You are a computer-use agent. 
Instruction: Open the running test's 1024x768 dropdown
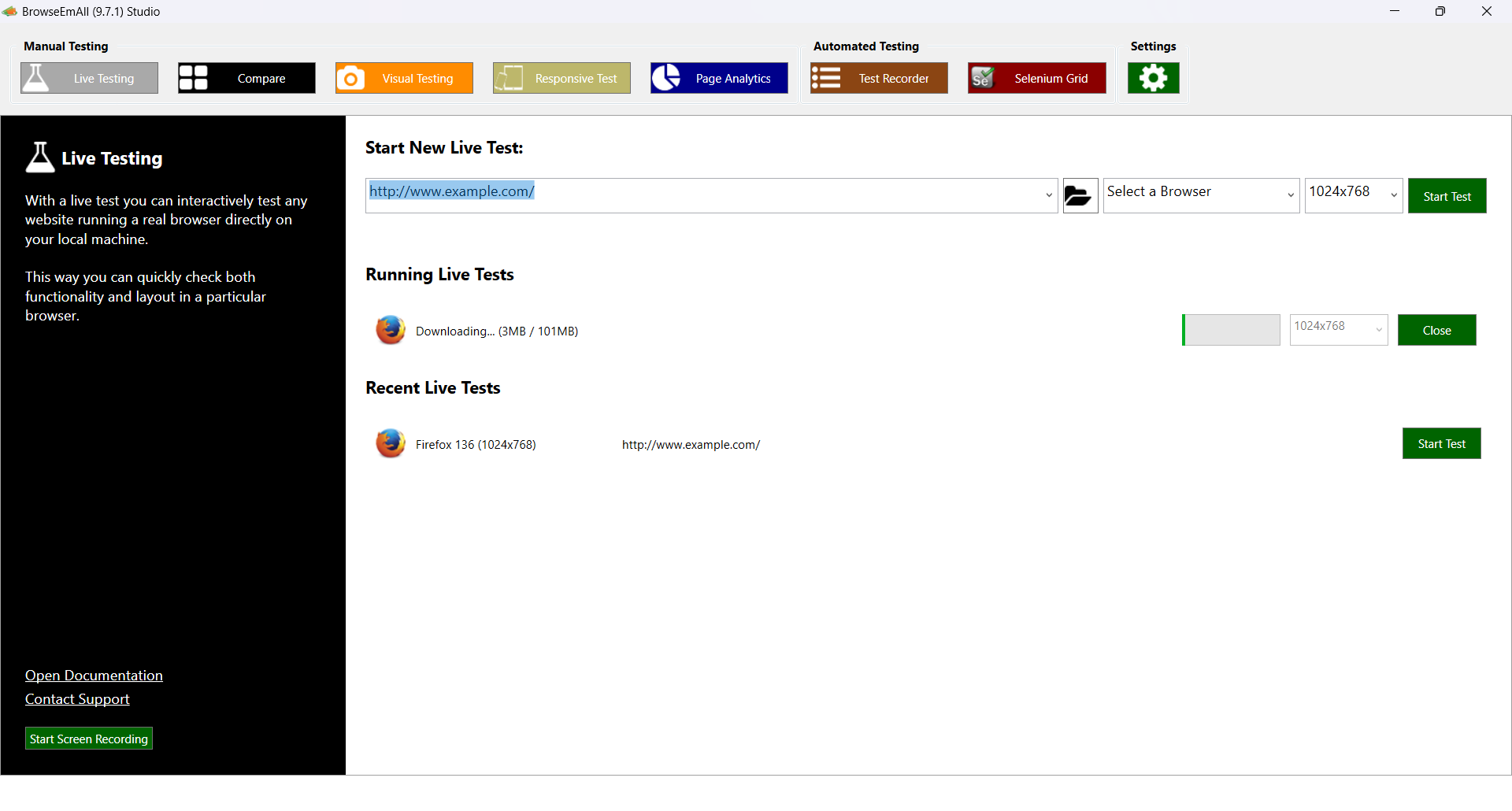(1339, 330)
